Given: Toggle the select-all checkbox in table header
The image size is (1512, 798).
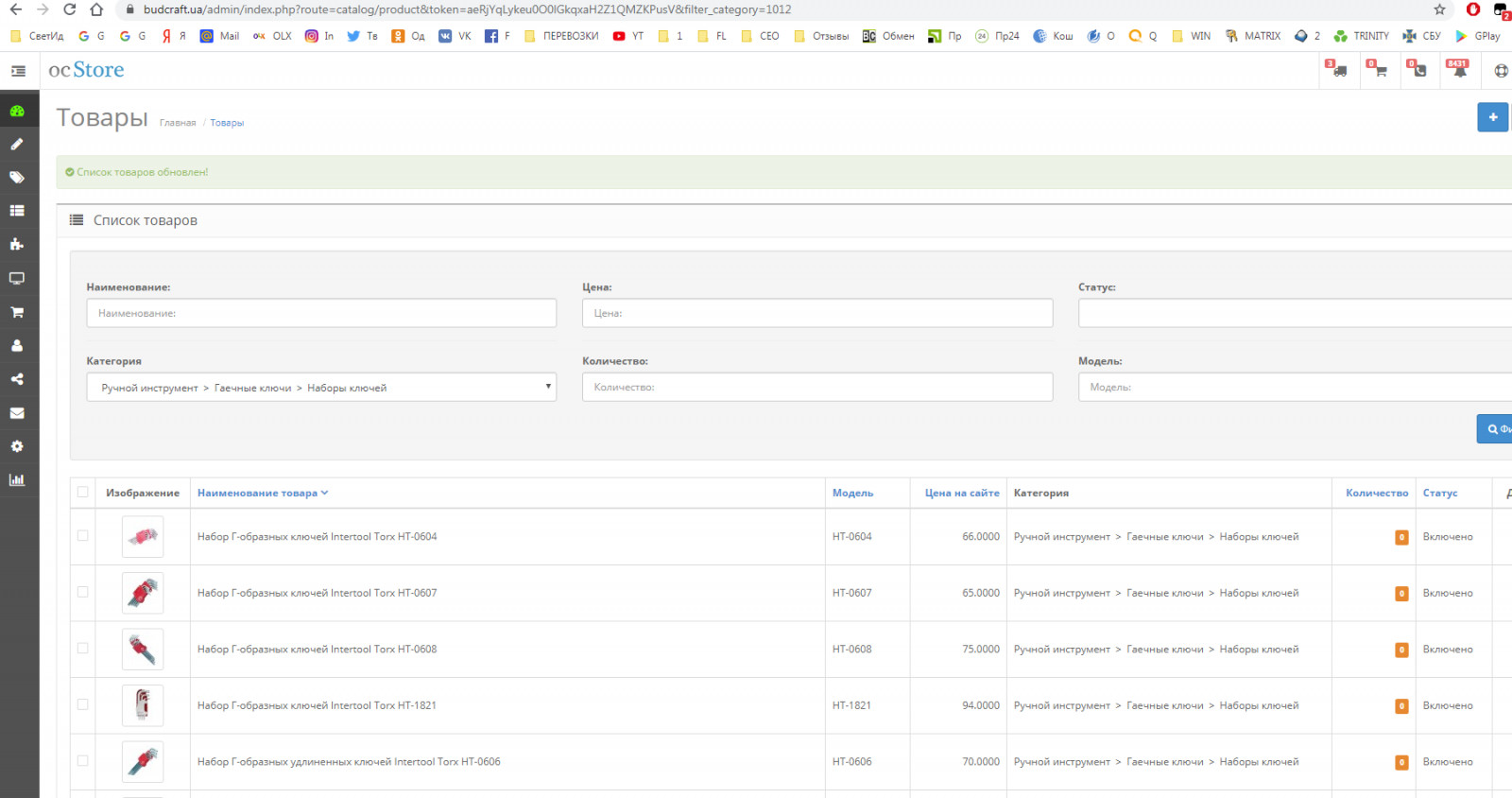Looking at the screenshot, I should [x=83, y=492].
